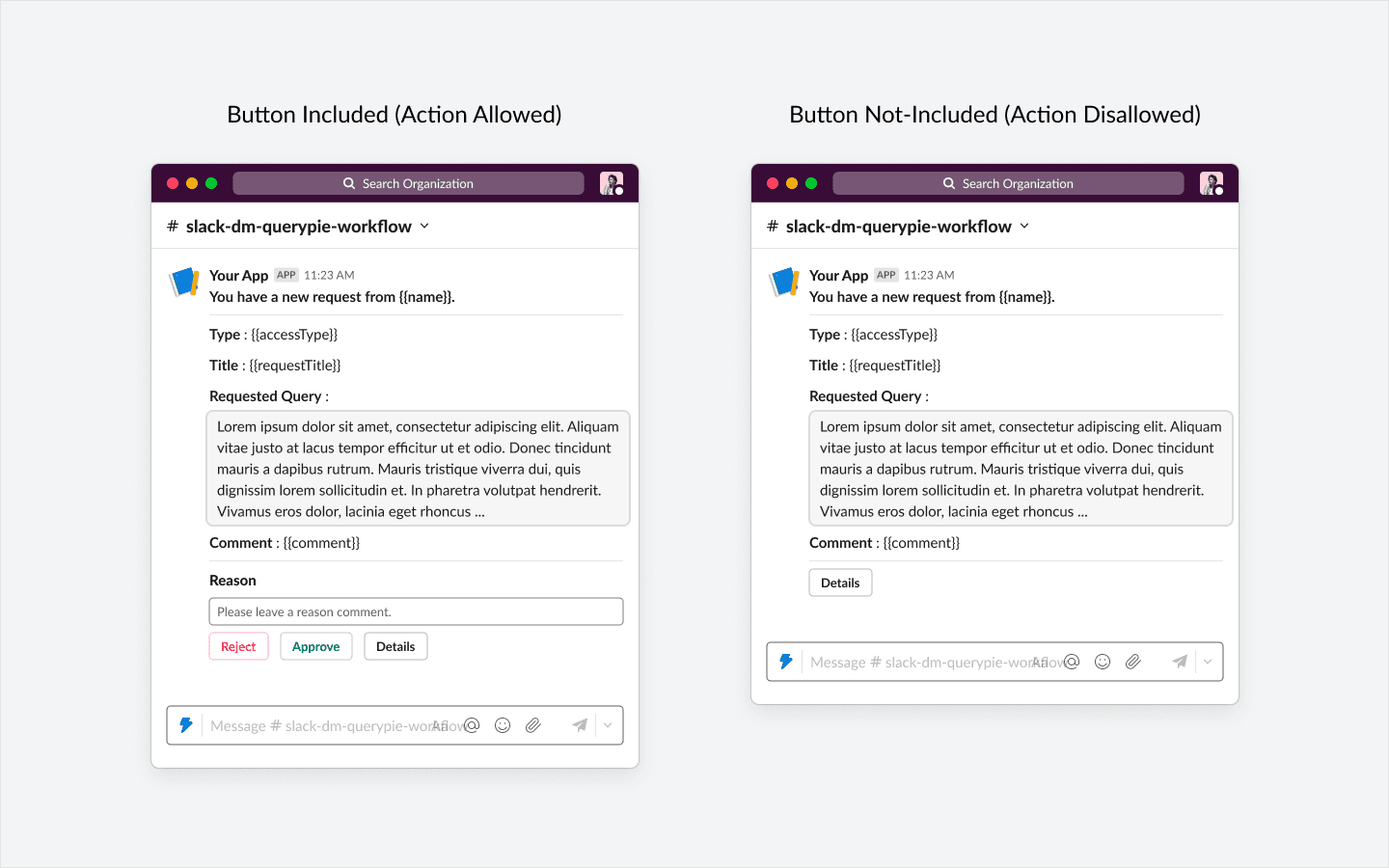Select the Approve action option
The width and height of the screenshot is (1389, 868).
point(315,646)
